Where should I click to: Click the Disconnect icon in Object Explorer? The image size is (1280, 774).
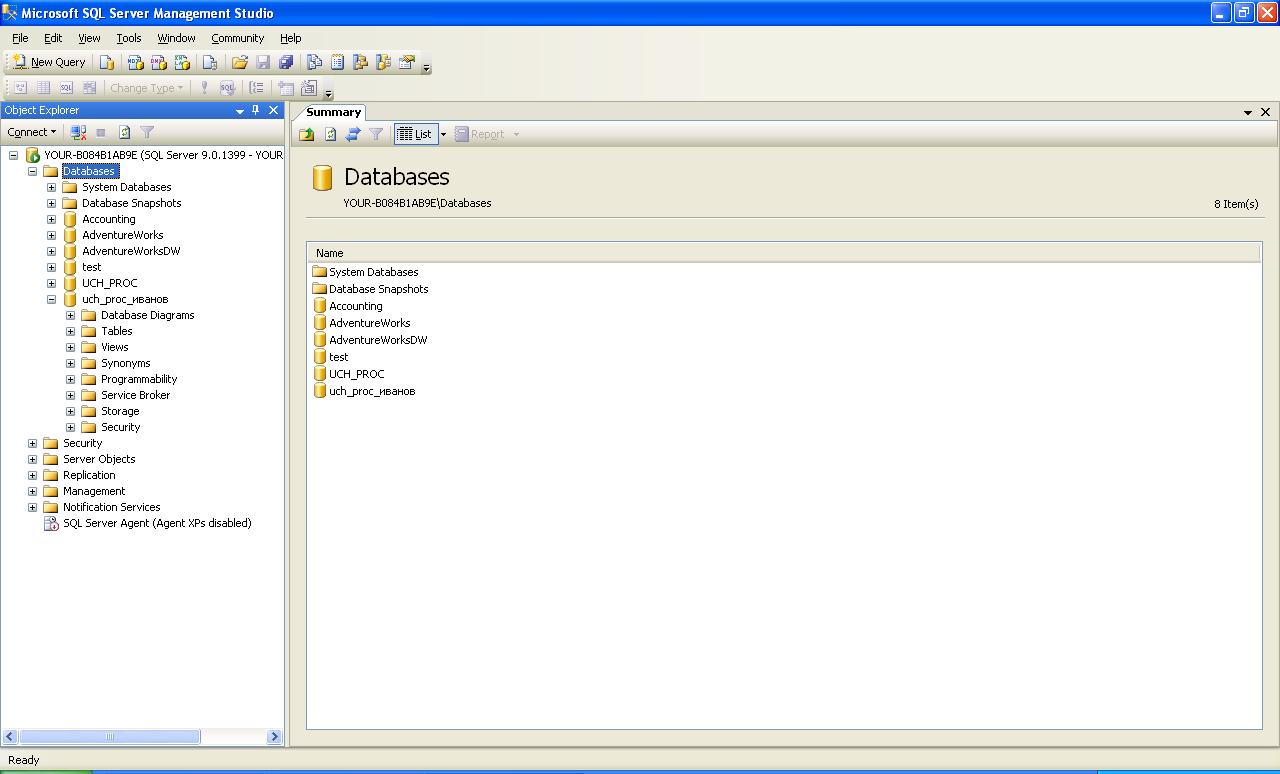(78, 132)
